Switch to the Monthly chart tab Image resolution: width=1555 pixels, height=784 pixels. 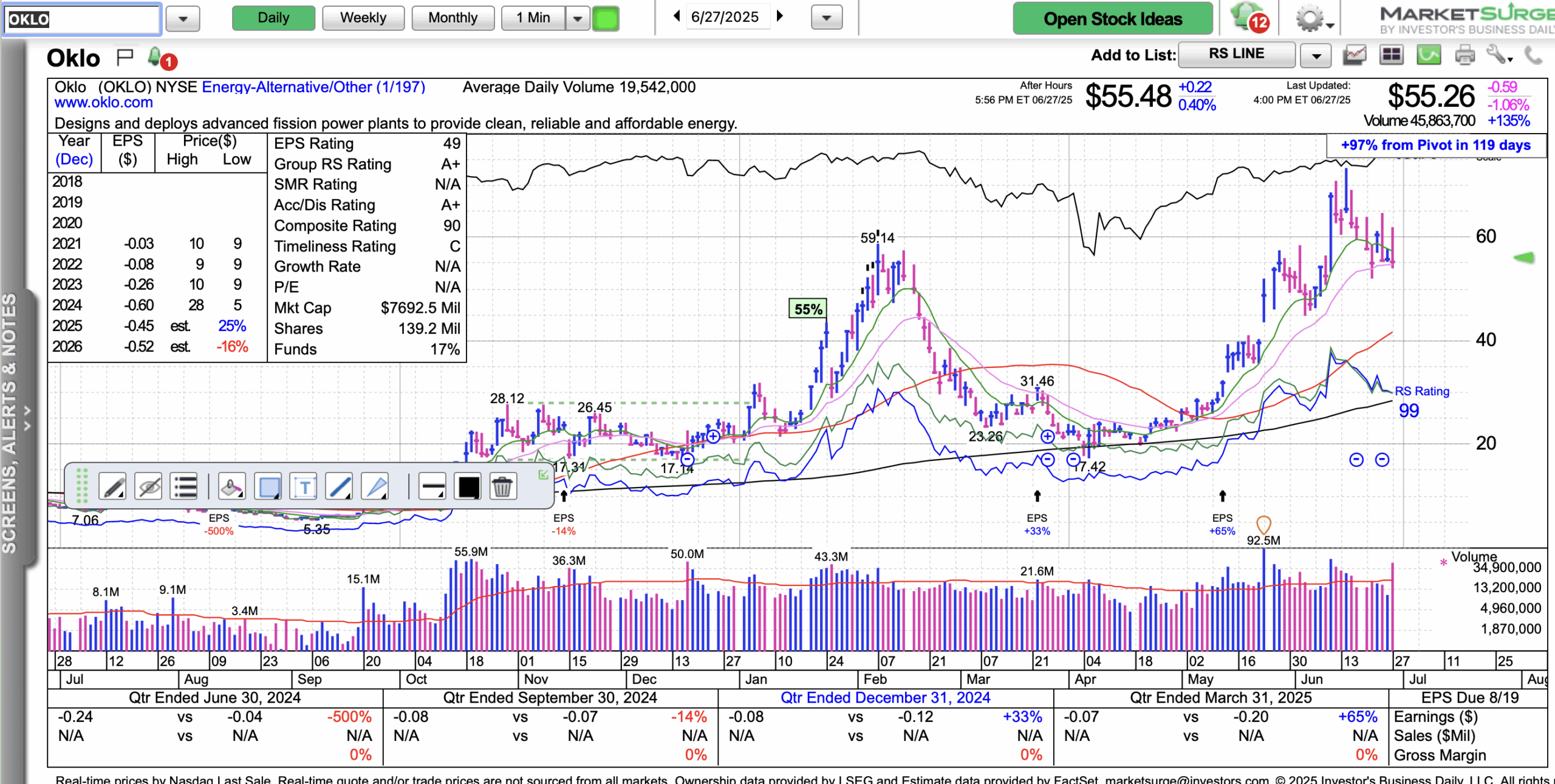coord(453,18)
